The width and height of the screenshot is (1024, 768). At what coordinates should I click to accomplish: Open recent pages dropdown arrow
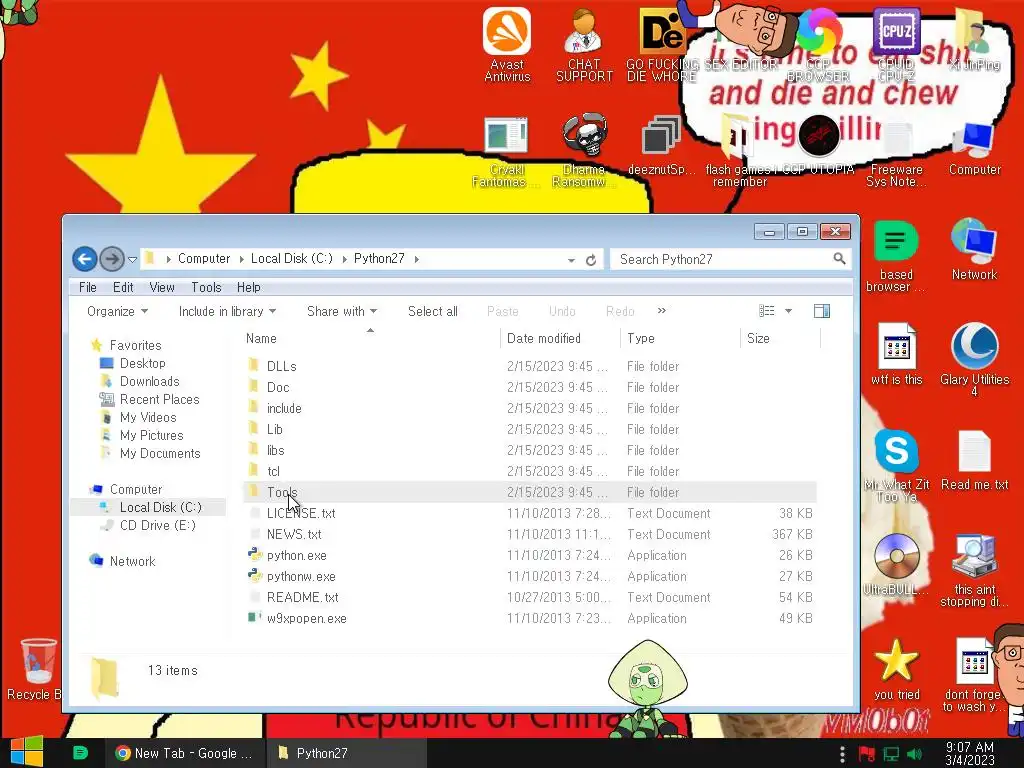coord(132,260)
